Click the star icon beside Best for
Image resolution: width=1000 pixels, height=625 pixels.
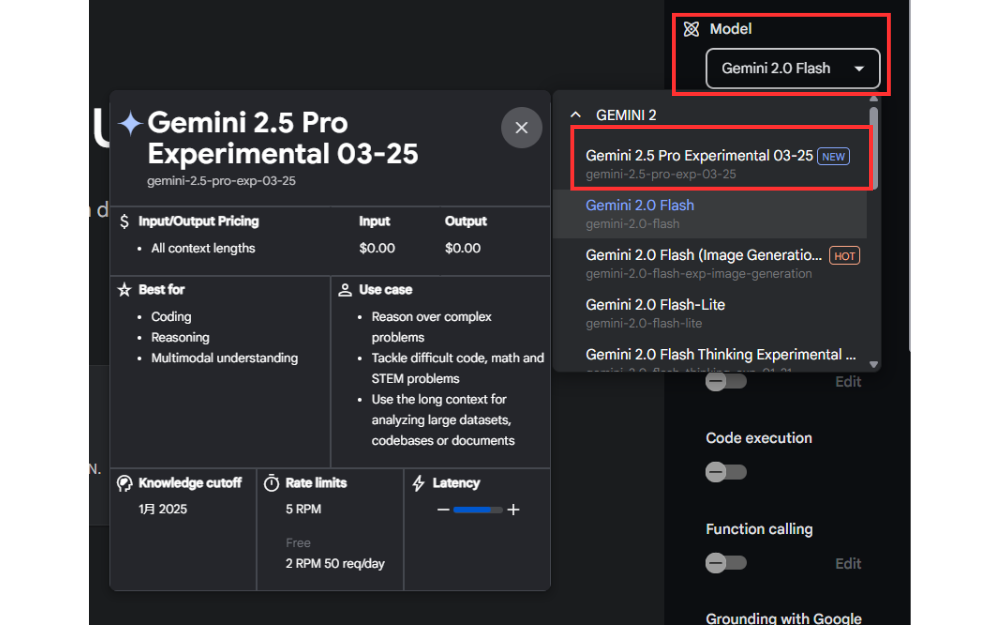coord(124,289)
